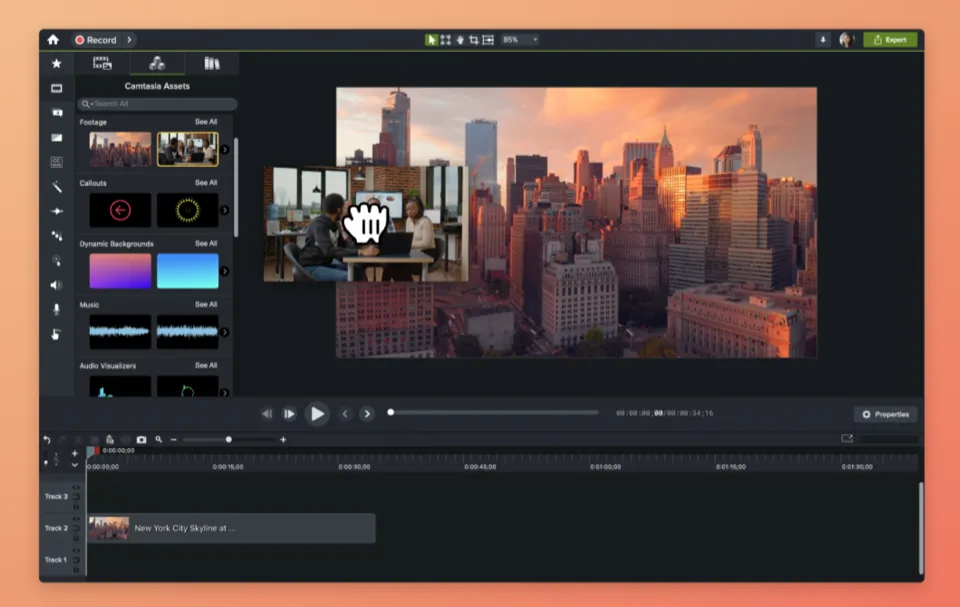
Task: Toggle Track 1 visibility eye
Action: (x=77, y=551)
